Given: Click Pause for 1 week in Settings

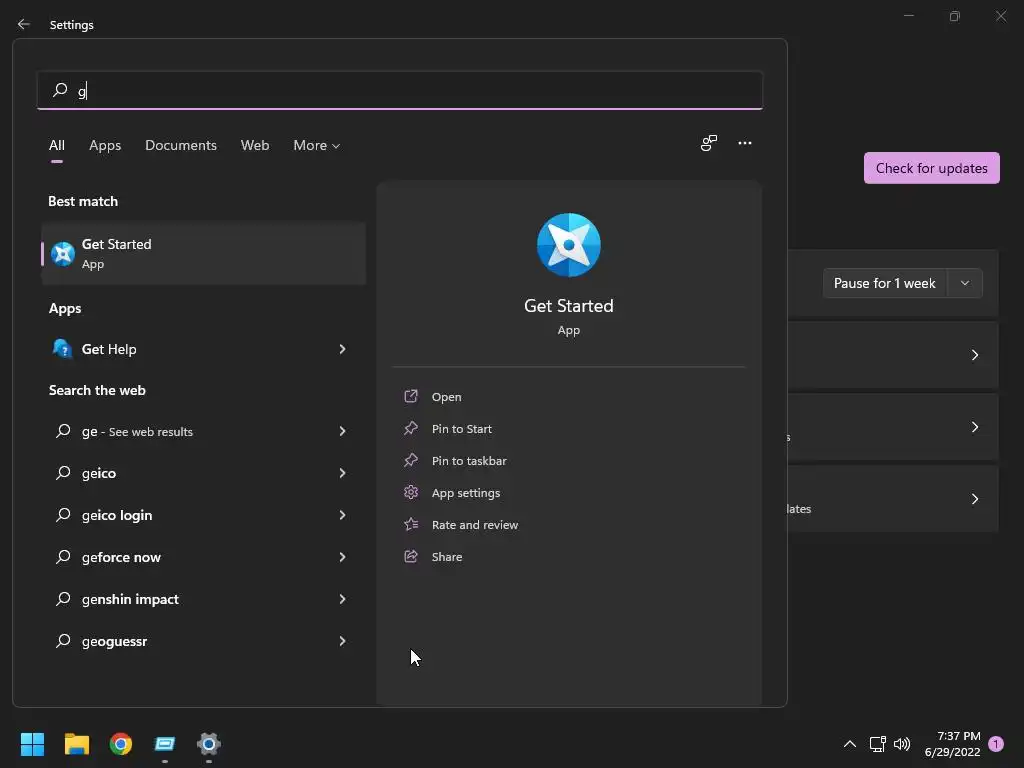Looking at the screenshot, I should [x=884, y=283].
